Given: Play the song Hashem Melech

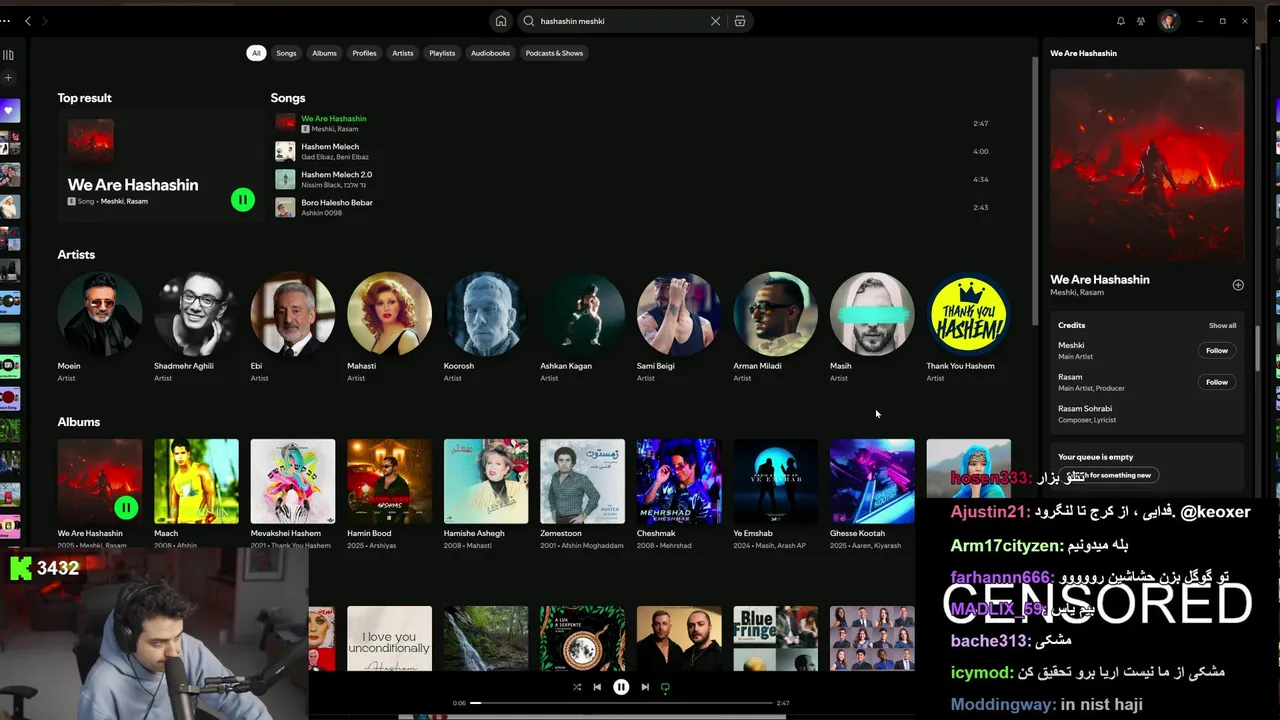Looking at the screenshot, I should [x=632, y=152].
